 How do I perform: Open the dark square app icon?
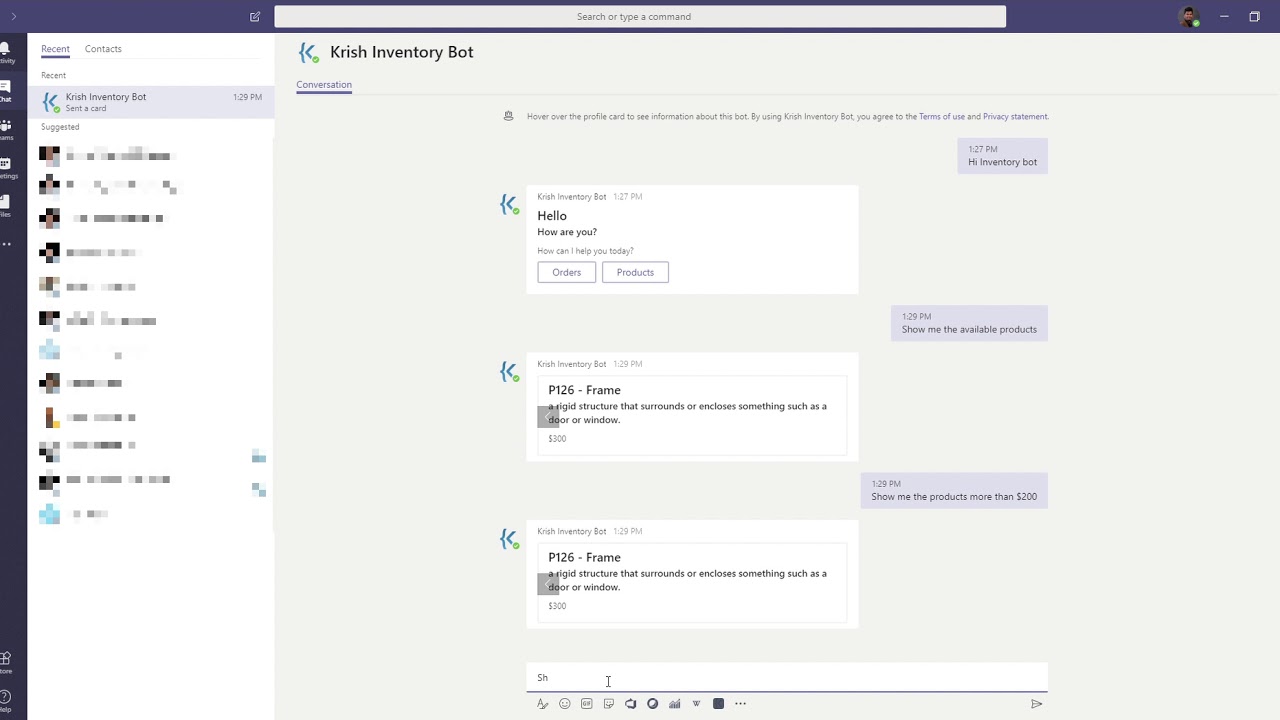click(718, 704)
